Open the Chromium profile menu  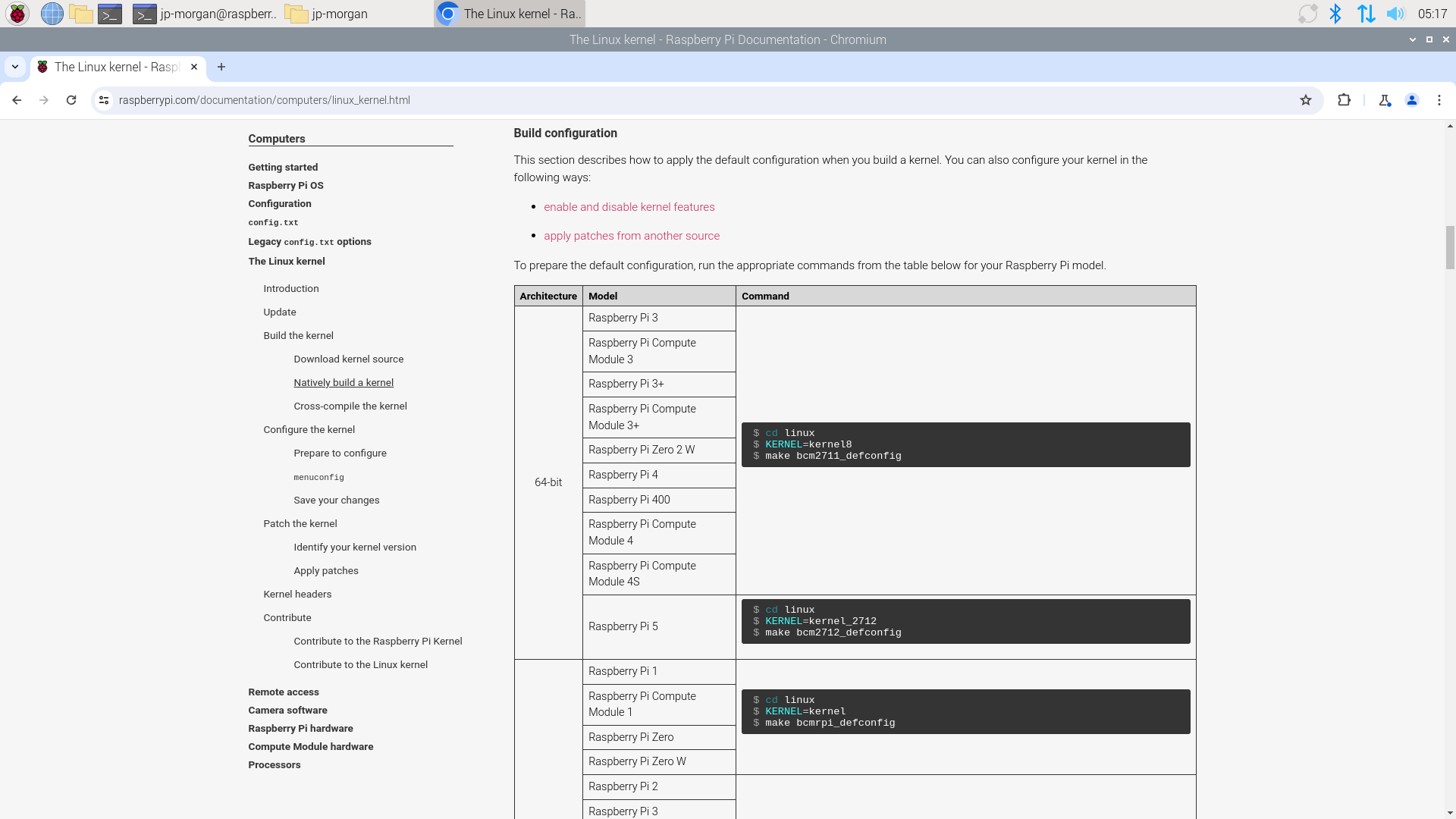pyautogui.click(x=1412, y=100)
